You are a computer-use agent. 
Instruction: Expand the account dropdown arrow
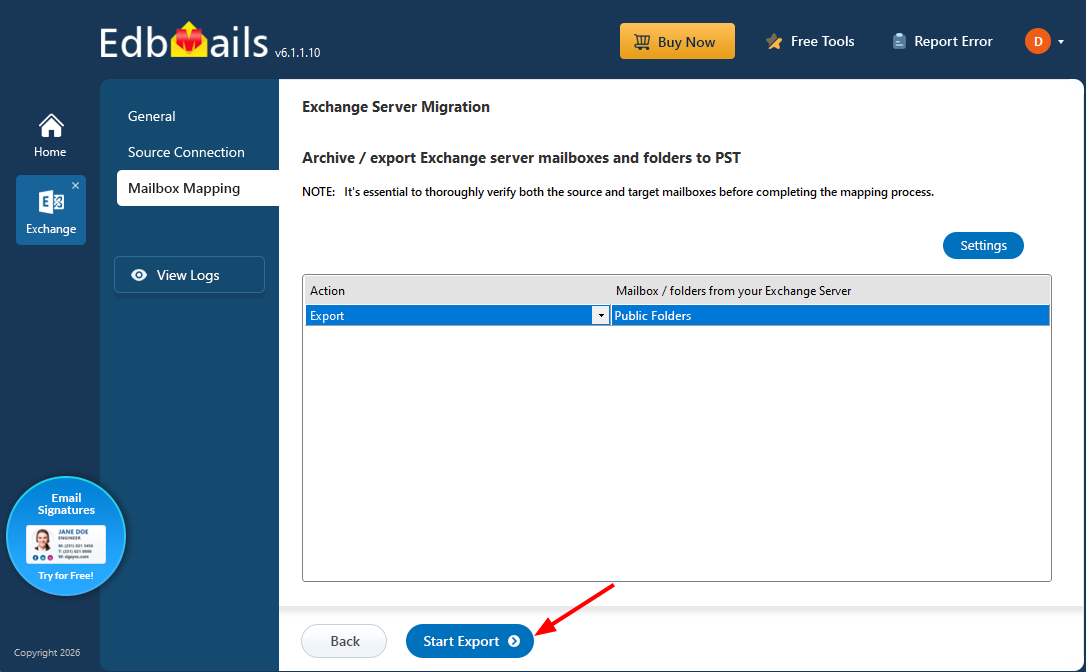1061,42
